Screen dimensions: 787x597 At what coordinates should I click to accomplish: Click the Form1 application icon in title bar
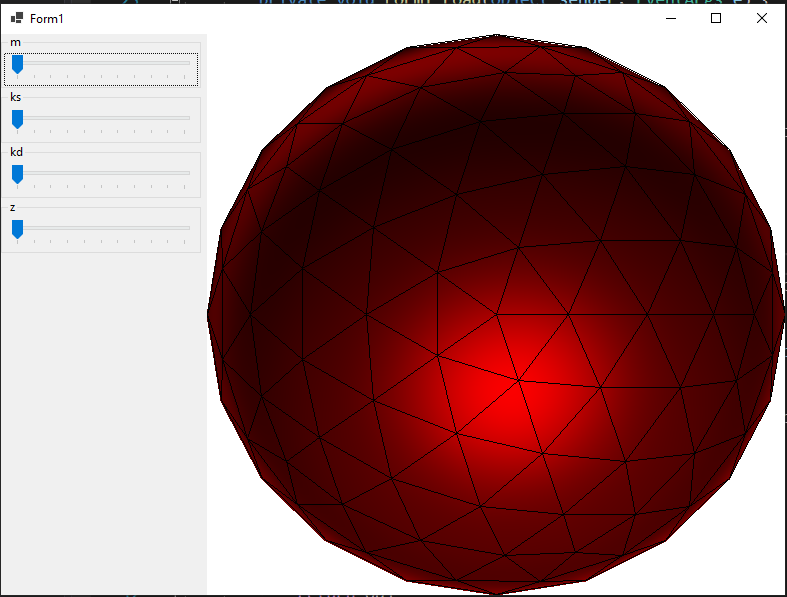click(16, 18)
